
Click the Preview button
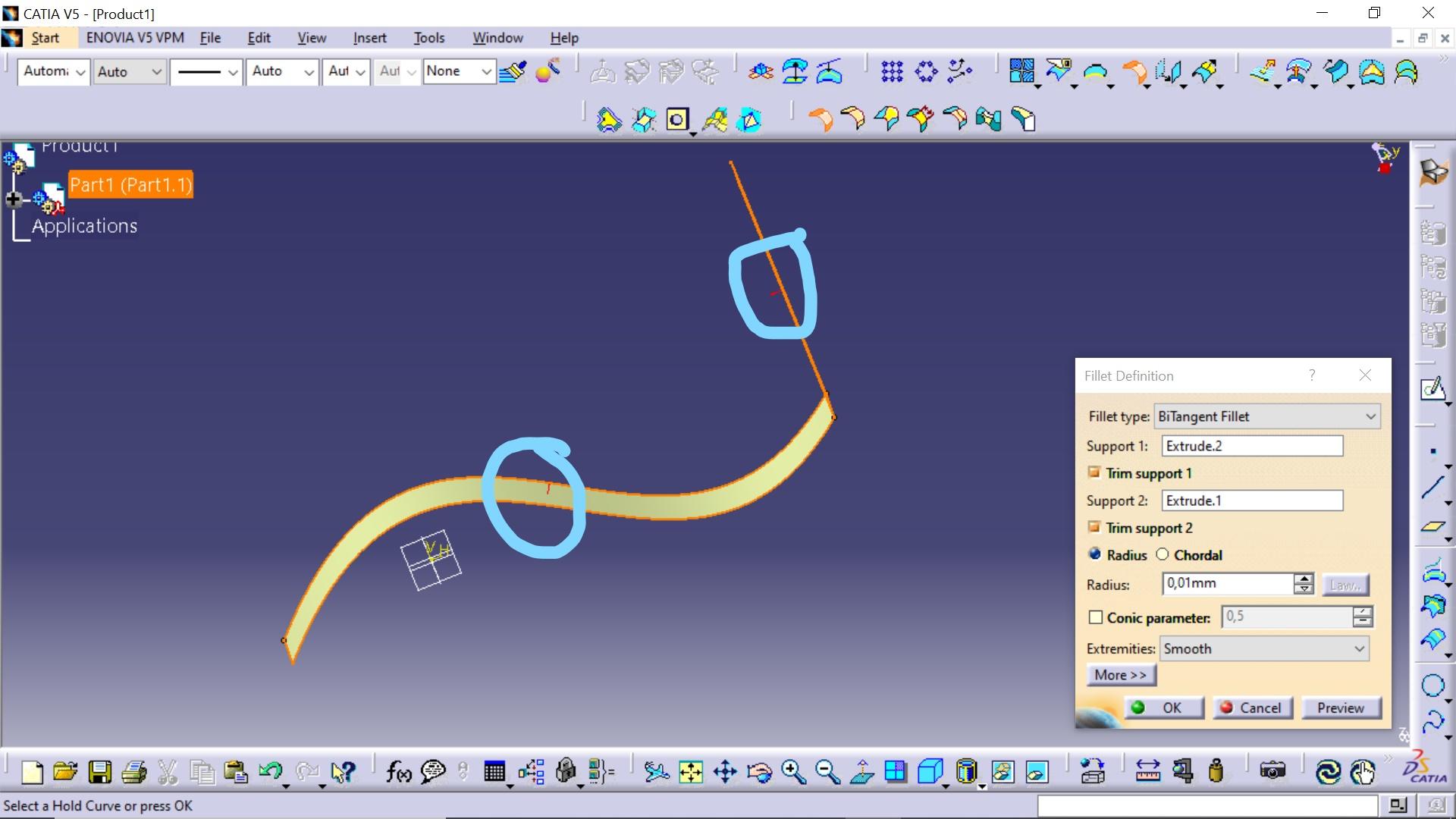pyautogui.click(x=1340, y=708)
